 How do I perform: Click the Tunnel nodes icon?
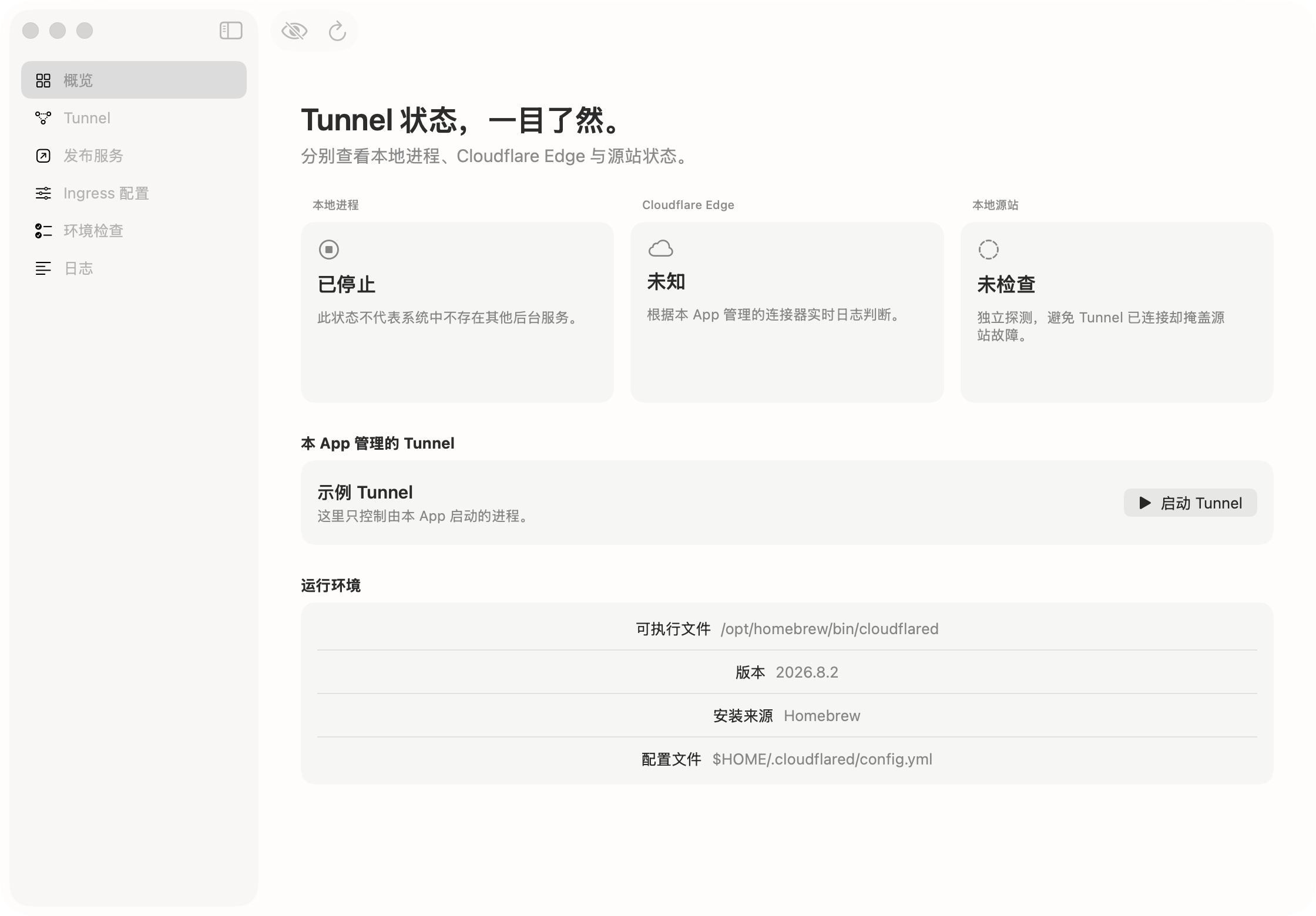click(43, 117)
